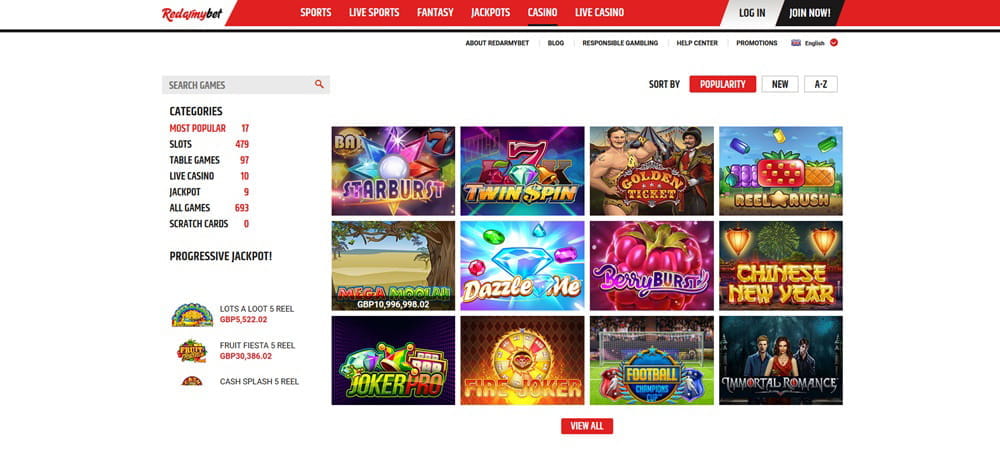Click the search magnifier icon
1000x452 pixels.
pyautogui.click(x=319, y=84)
